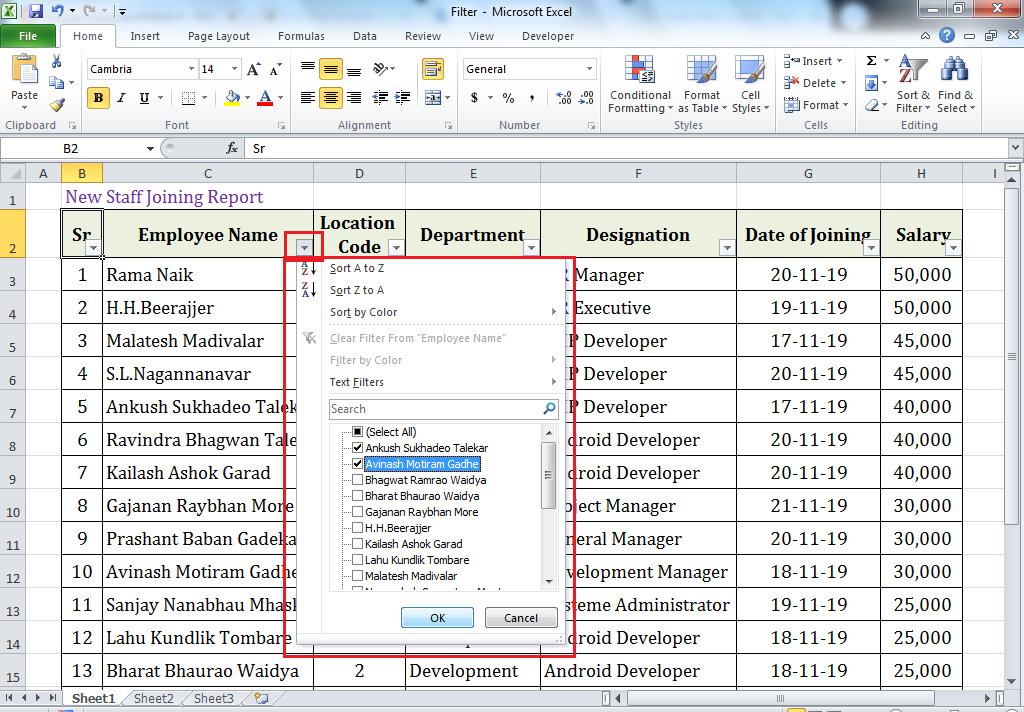Check Bharat Bhaurao Waidya checkbox
The width and height of the screenshot is (1024, 712).
357,496
